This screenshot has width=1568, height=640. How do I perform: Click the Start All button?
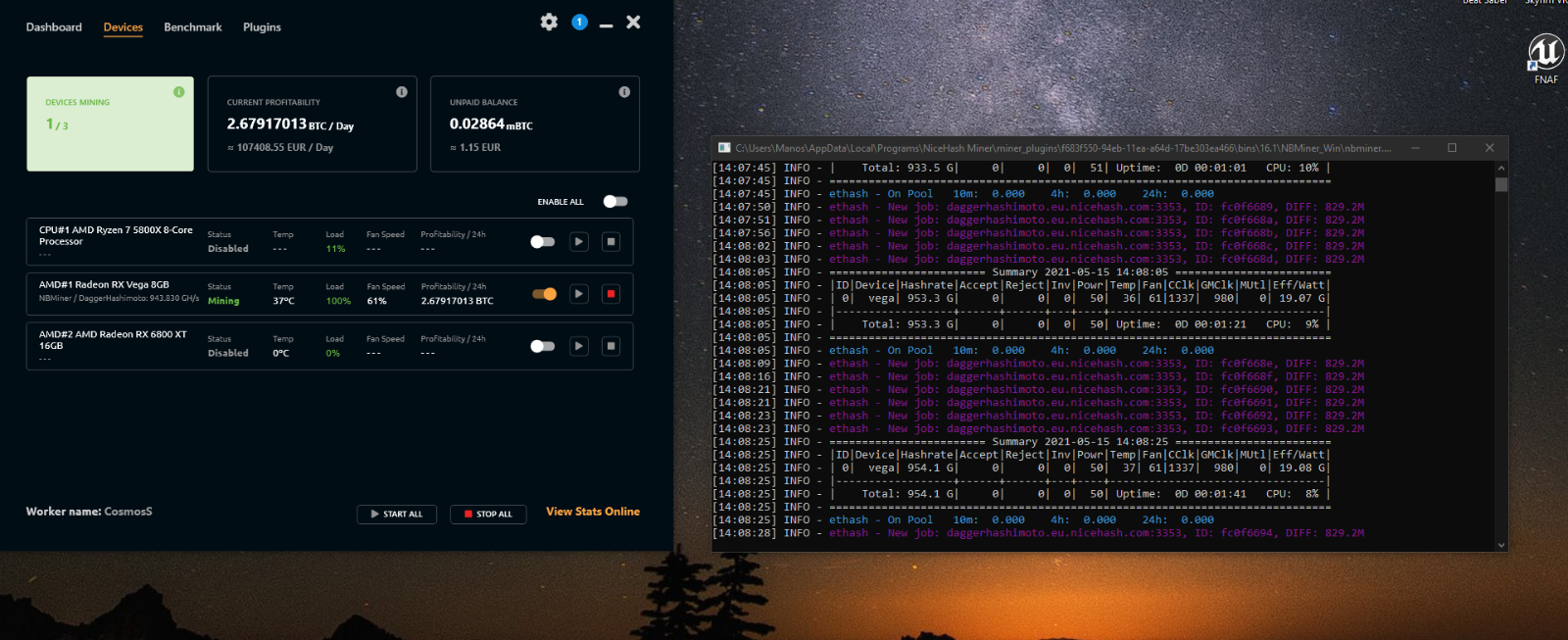pos(397,514)
